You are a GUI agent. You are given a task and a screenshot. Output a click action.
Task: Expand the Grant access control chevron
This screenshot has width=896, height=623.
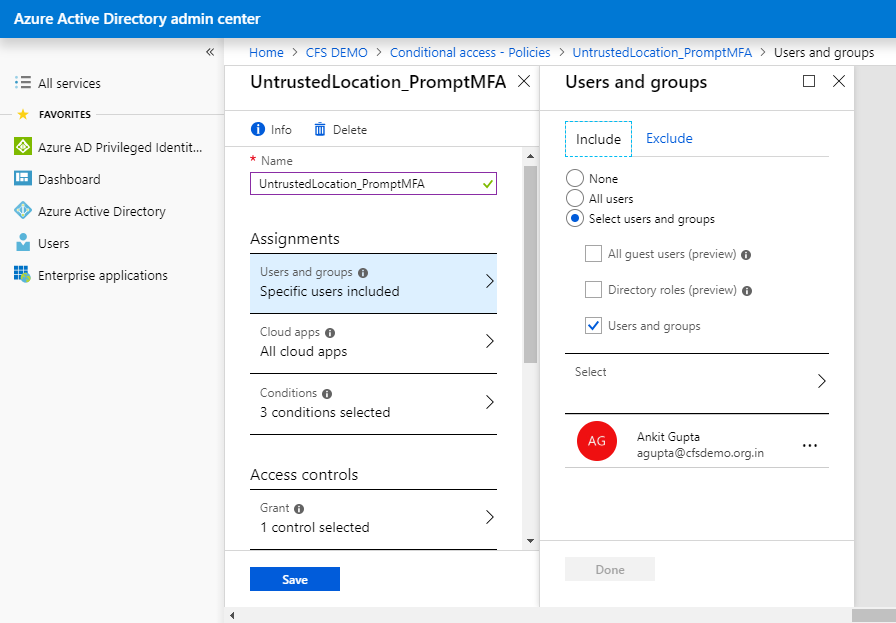[x=490, y=517]
